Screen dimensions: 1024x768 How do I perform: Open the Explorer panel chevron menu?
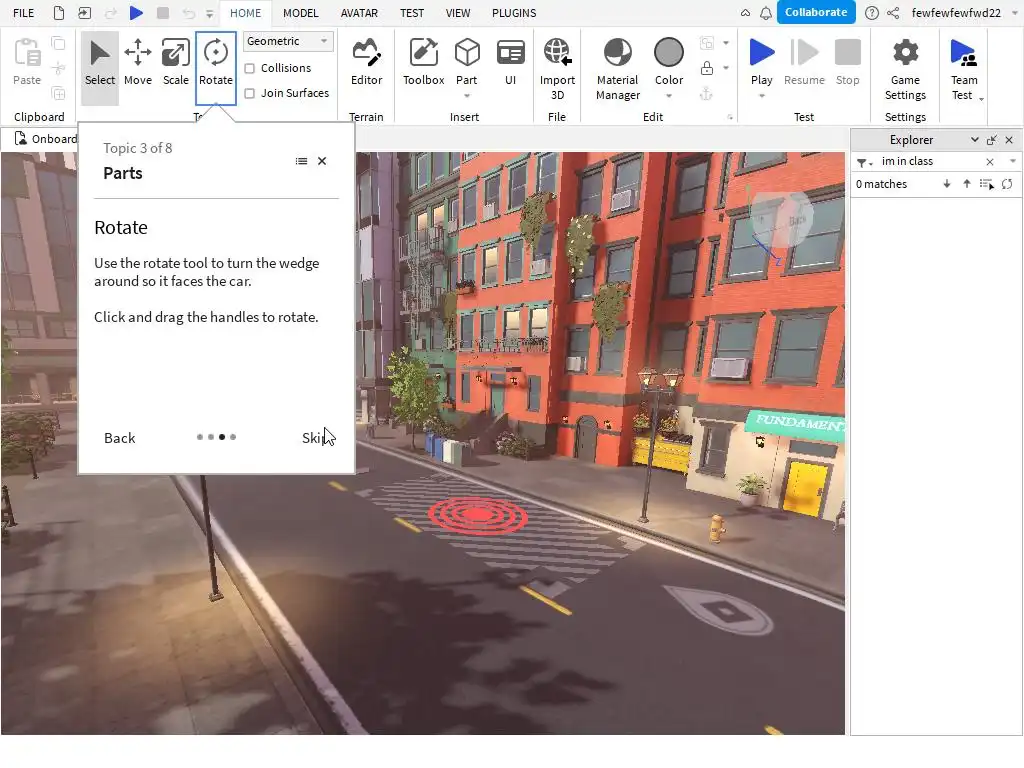point(974,140)
